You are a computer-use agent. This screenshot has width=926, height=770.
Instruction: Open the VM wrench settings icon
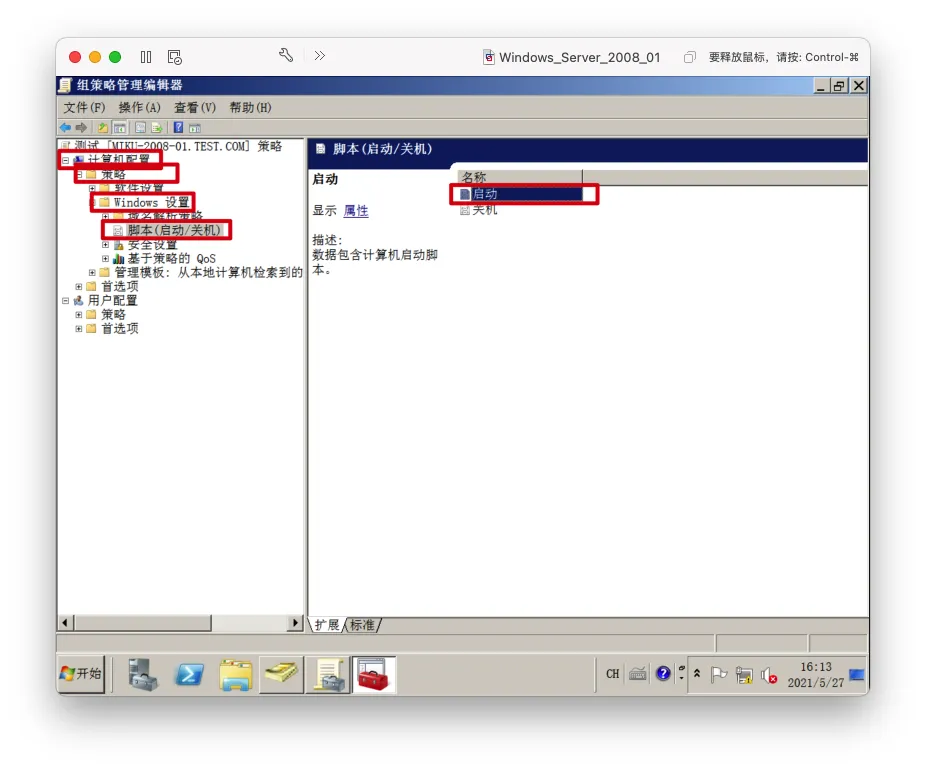pyautogui.click(x=286, y=56)
